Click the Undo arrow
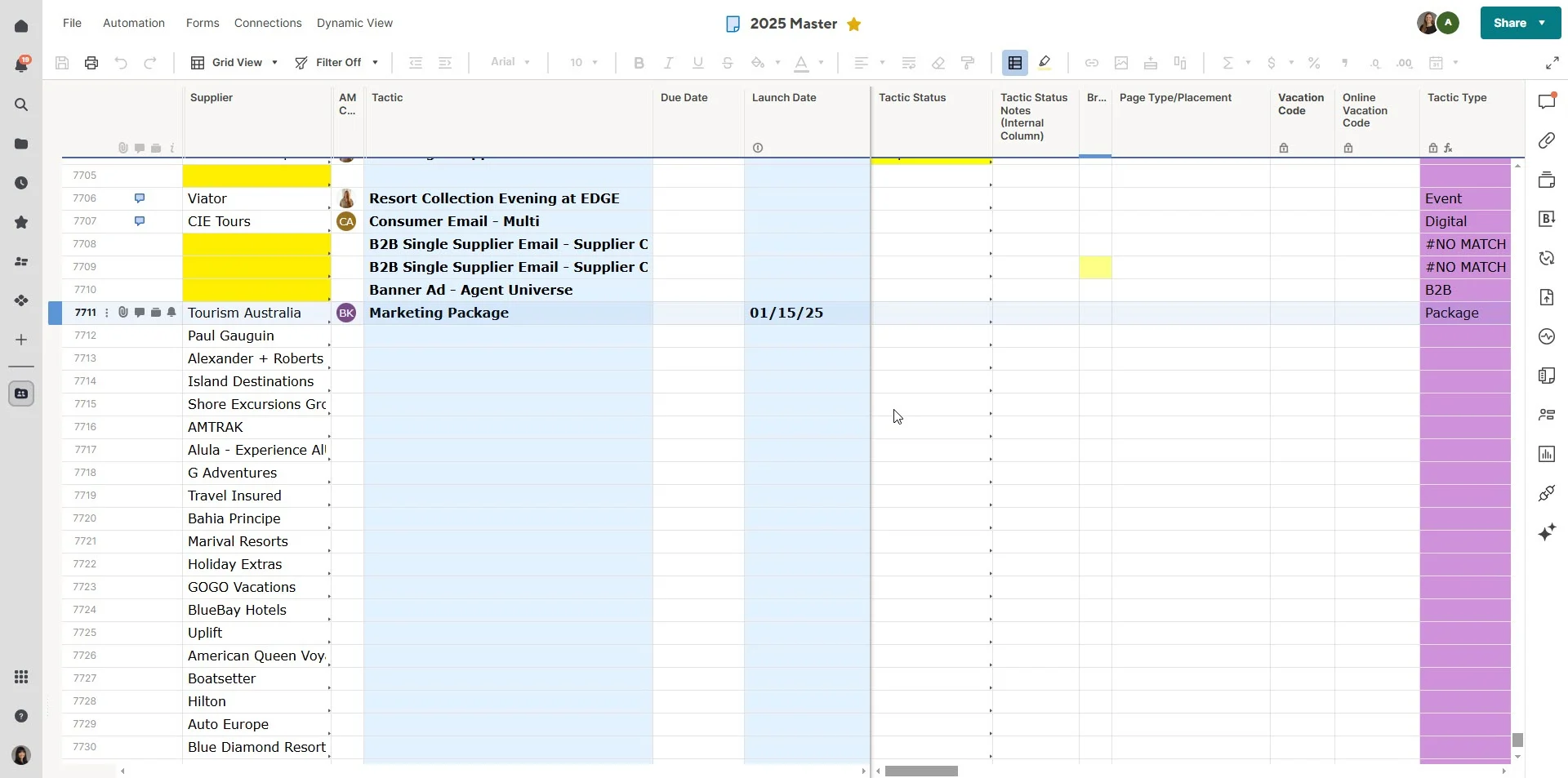 (121, 63)
